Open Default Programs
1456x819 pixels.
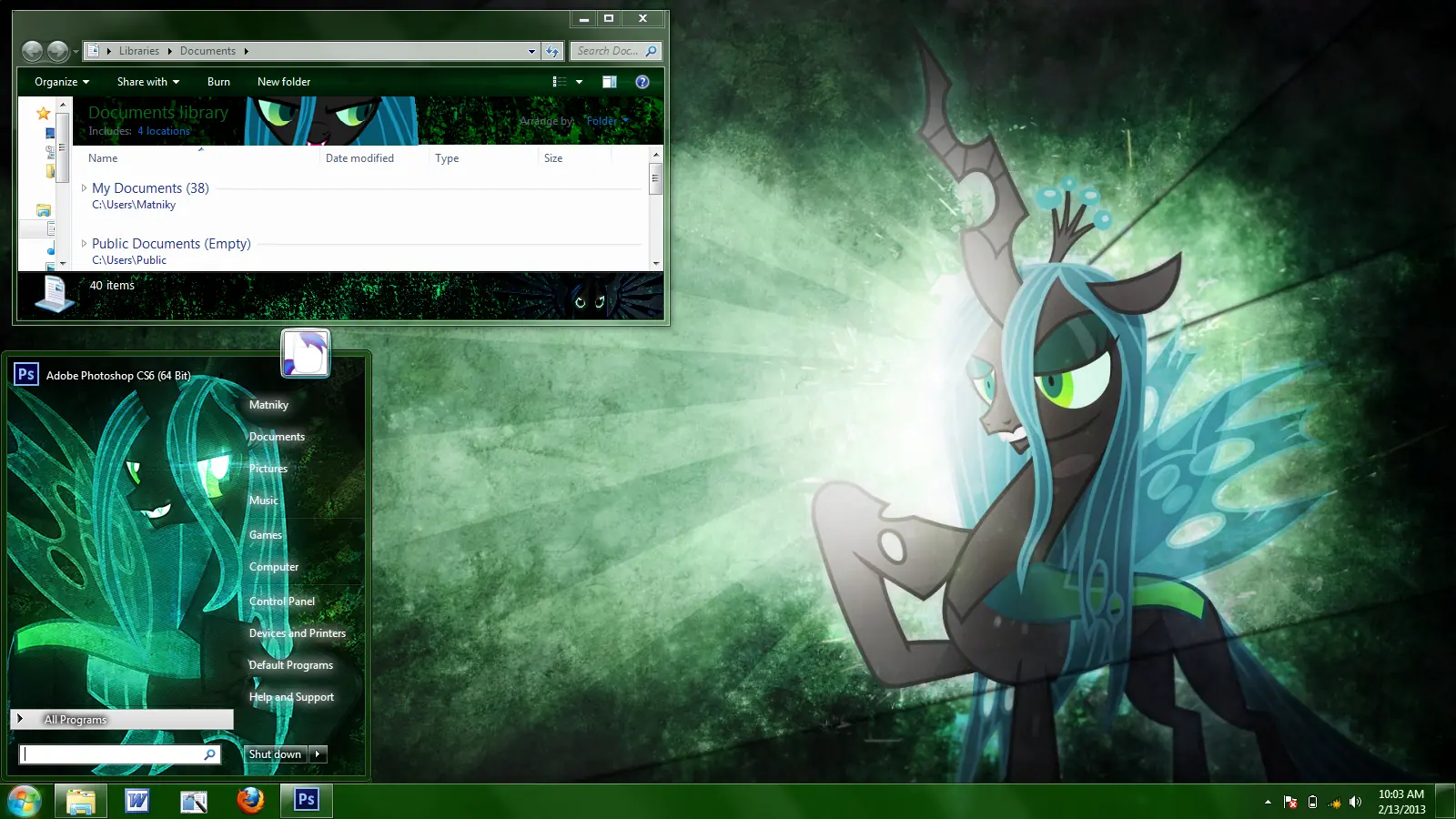(x=291, y=665)
